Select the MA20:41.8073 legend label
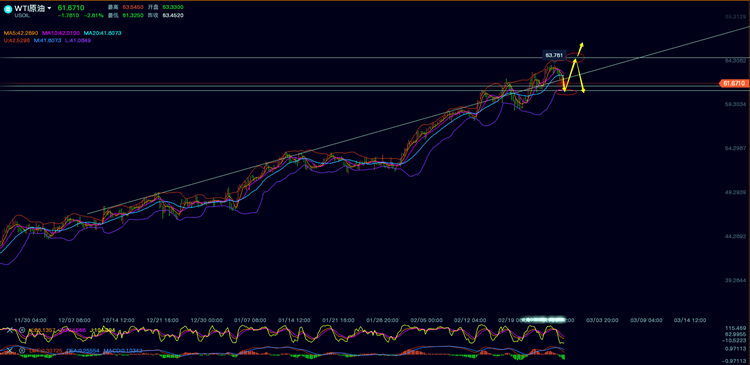750x365 pixels. click(x=102, y=33)
